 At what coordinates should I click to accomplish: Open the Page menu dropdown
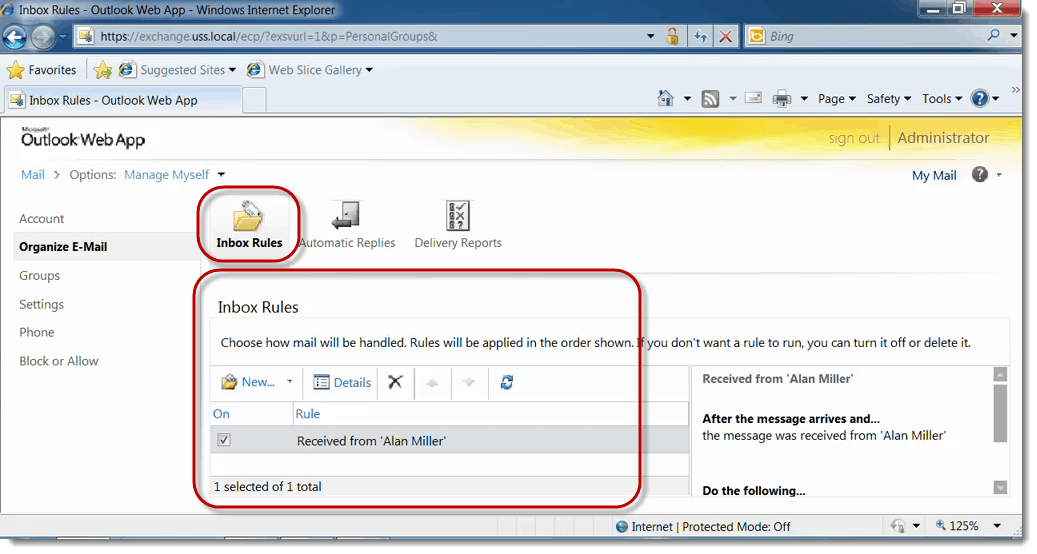[x=836, y=99]
